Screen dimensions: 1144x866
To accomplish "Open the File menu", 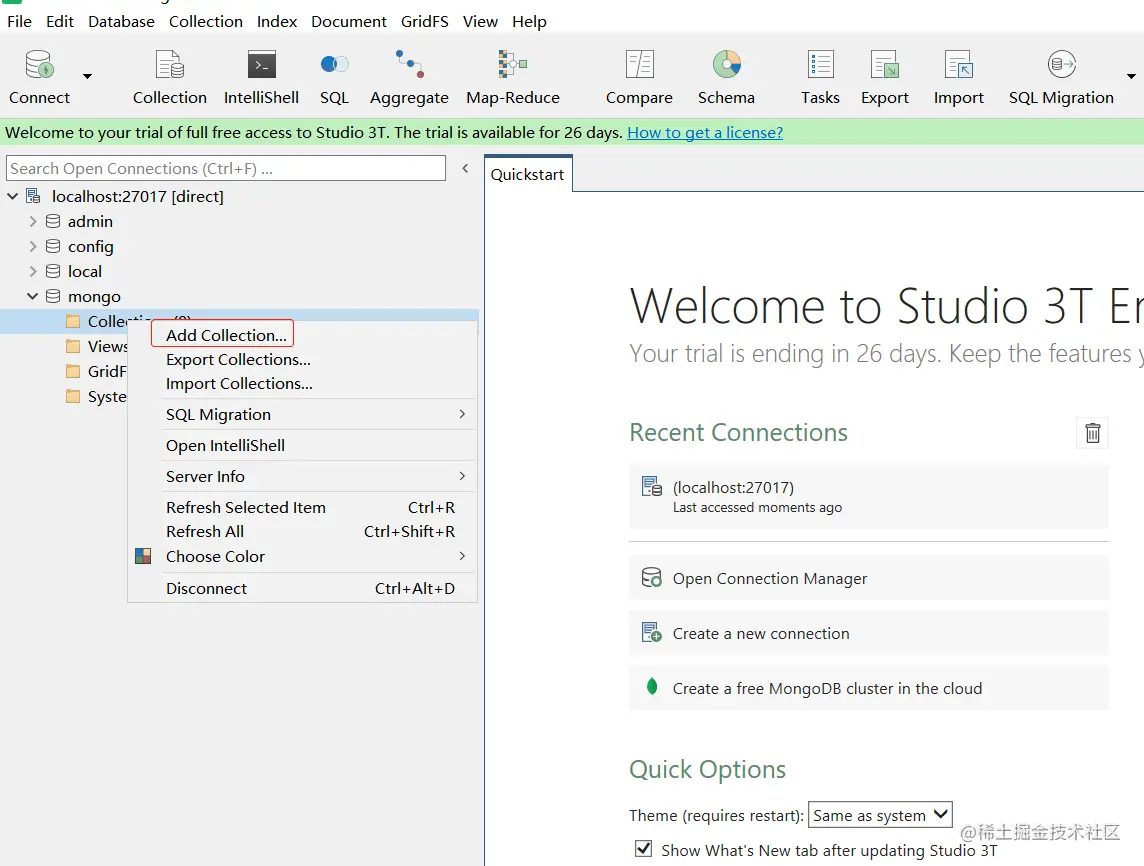I will [x=19, y=22].
